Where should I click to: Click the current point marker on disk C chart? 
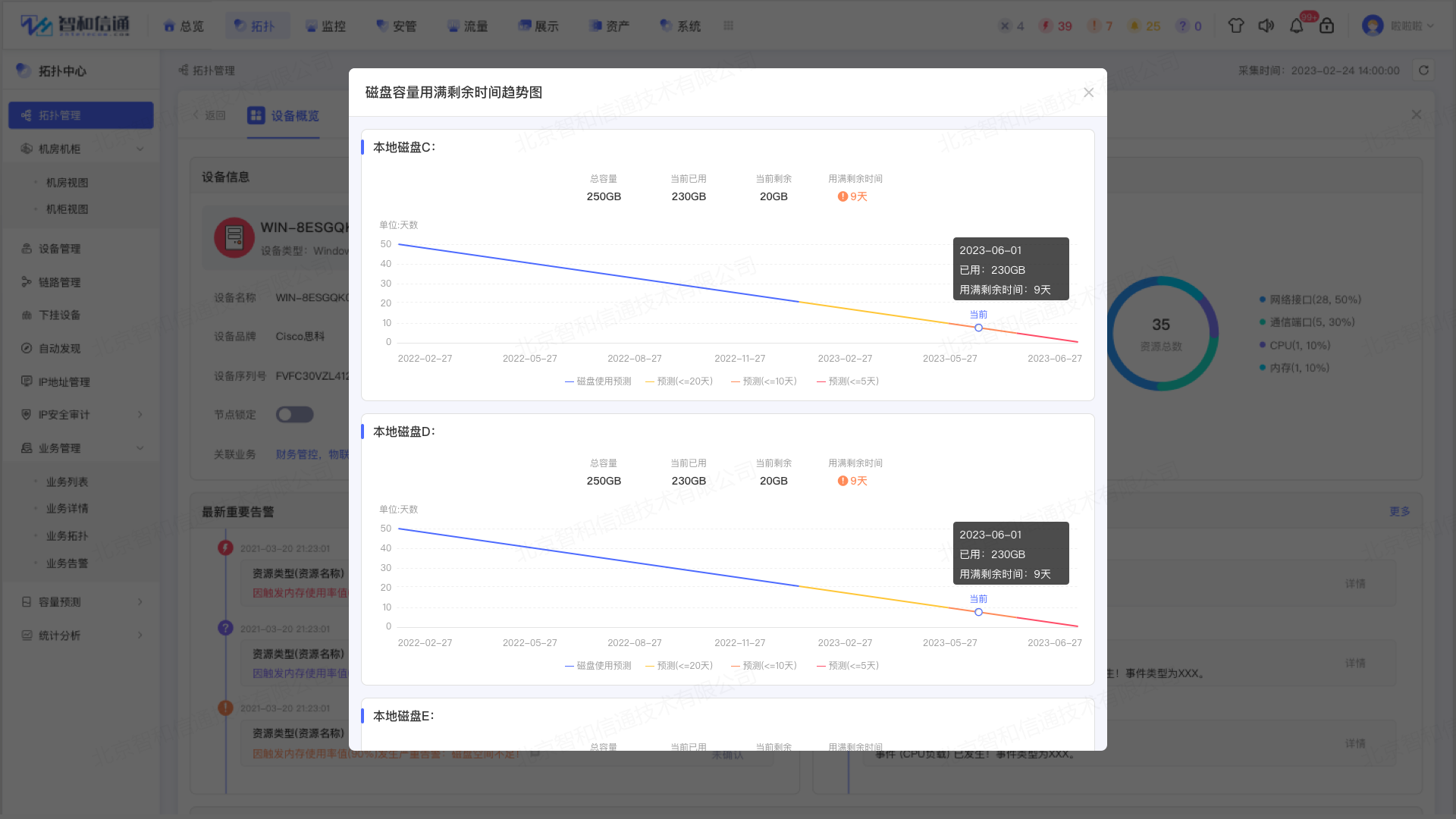[978, 328]
